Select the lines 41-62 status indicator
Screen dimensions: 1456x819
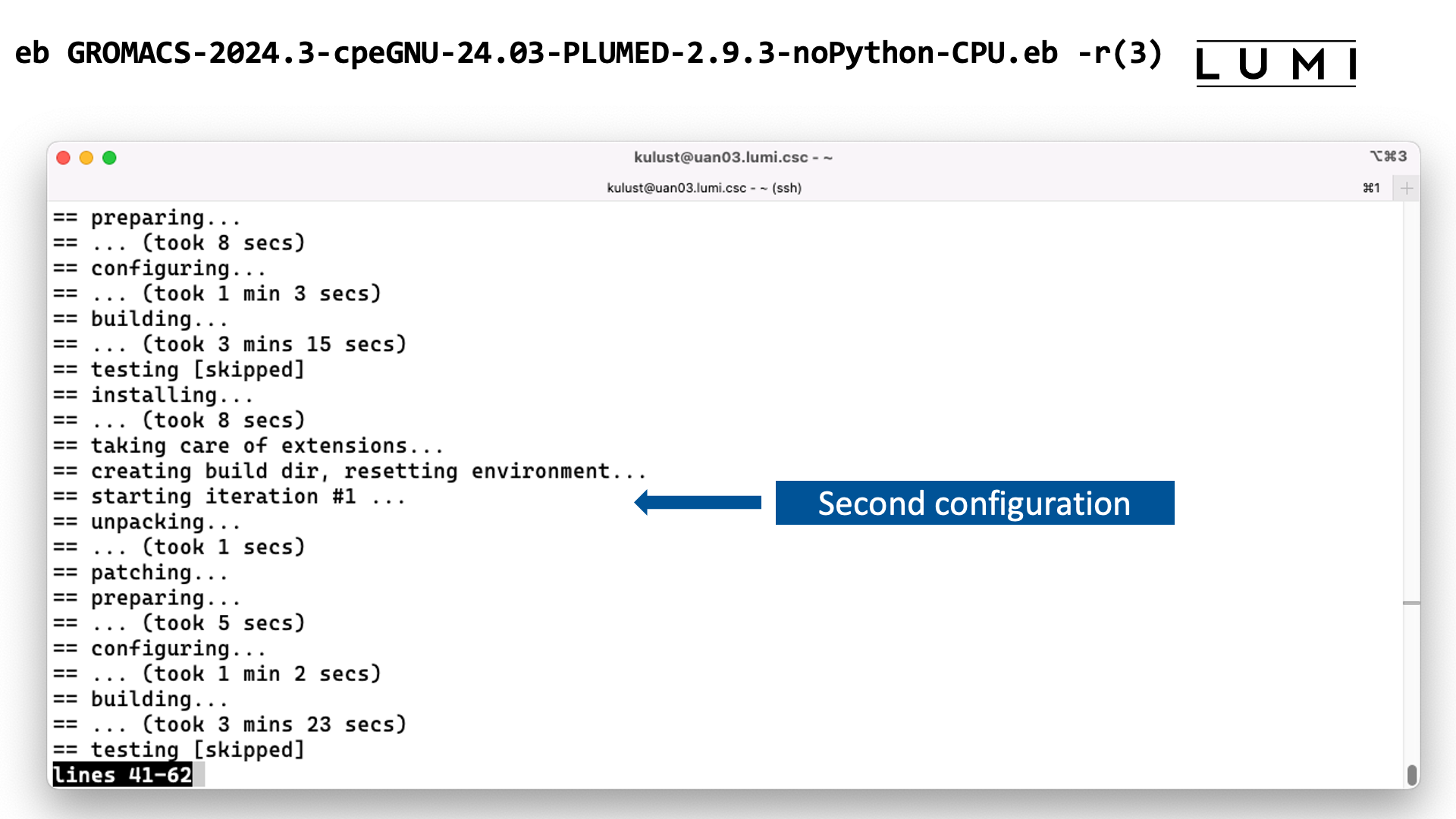pos(121,775)
